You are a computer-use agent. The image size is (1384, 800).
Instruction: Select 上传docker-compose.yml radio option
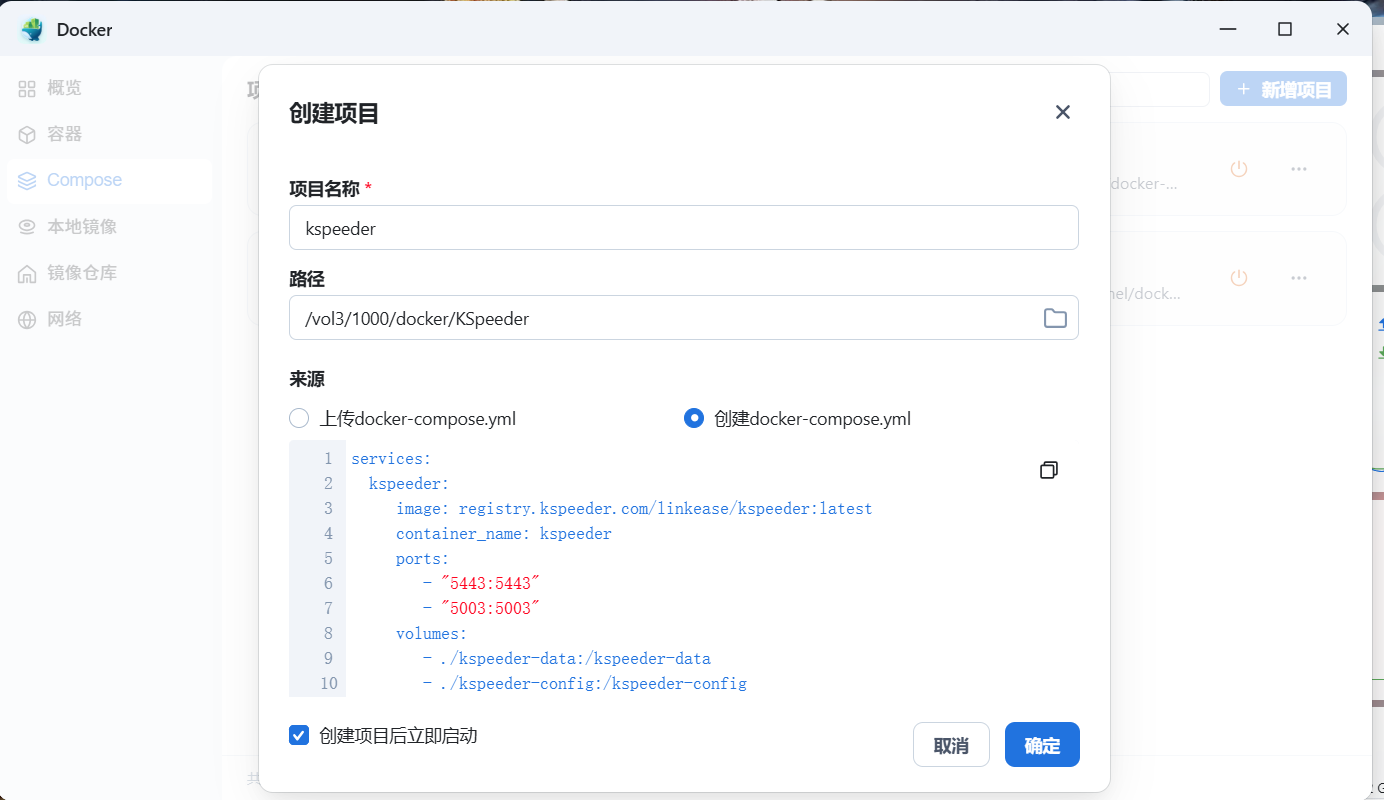299,418
